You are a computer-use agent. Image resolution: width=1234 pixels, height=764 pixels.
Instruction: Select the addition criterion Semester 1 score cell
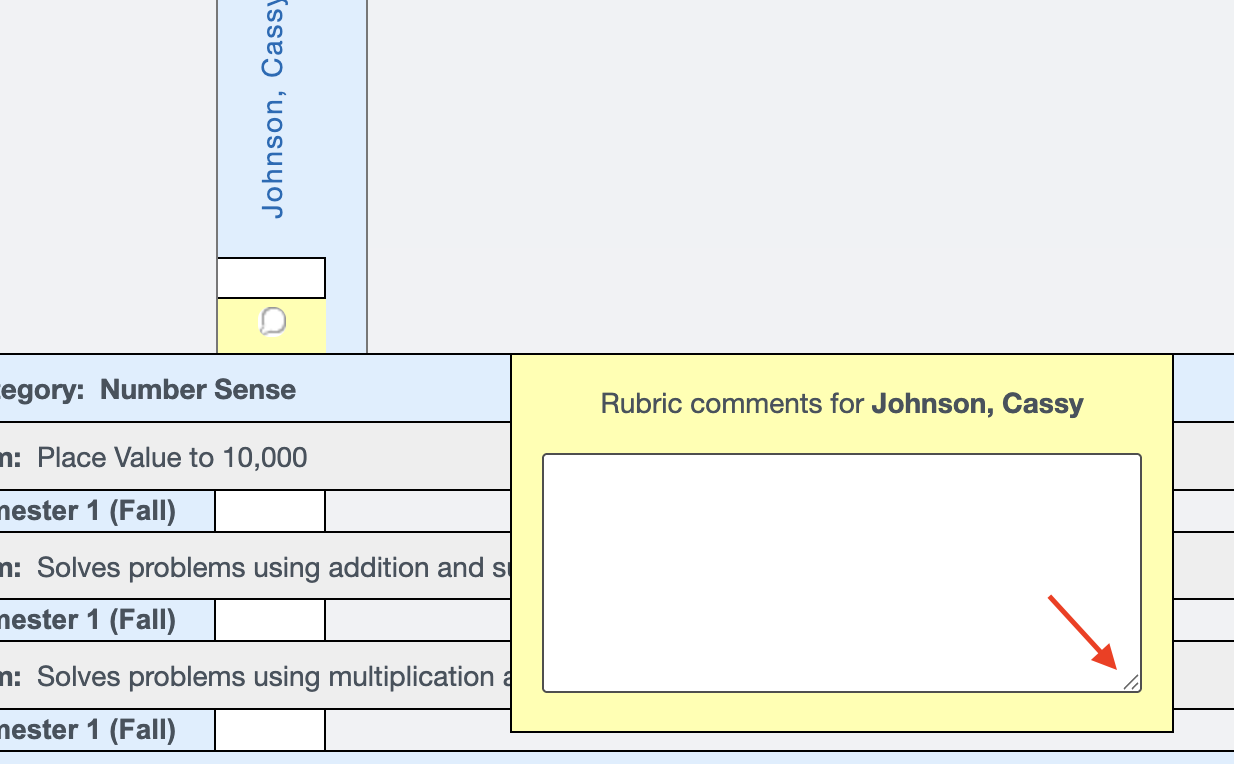pos(270,620)
